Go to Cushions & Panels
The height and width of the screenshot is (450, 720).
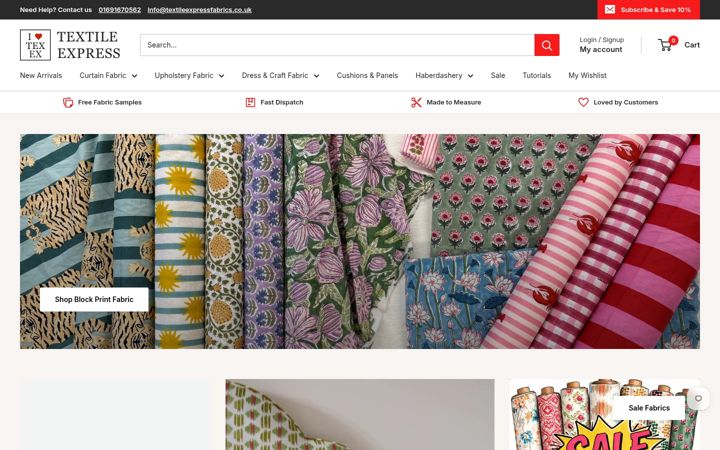(367, 75)
